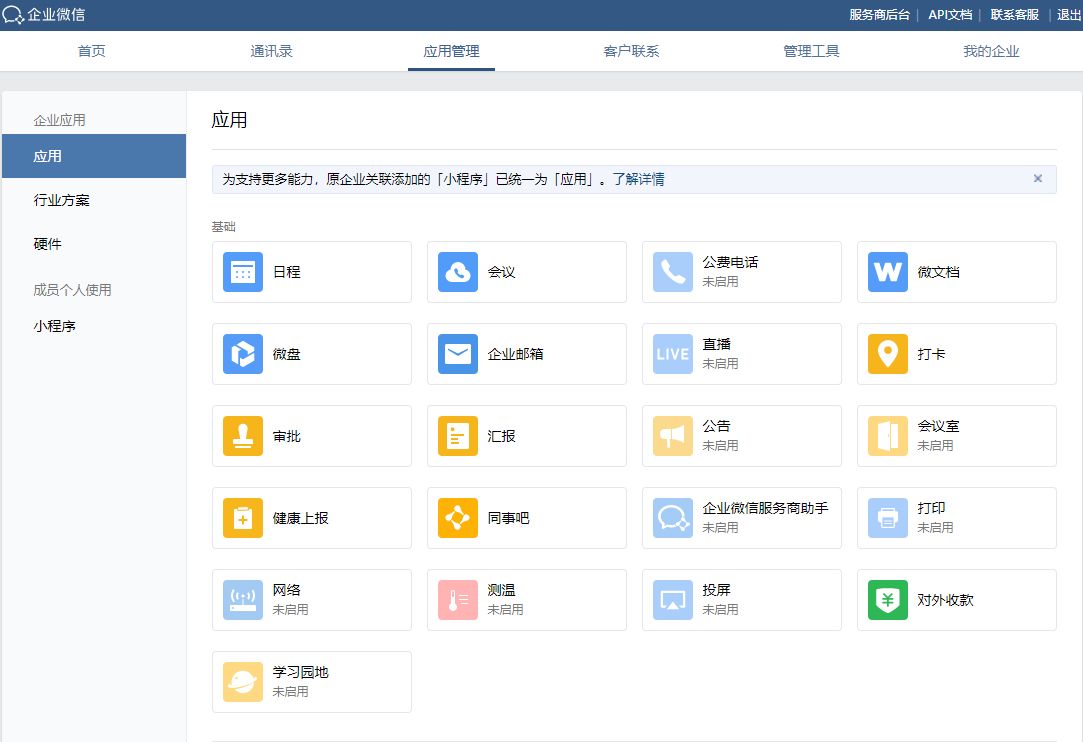Image resolution: width=1083 pixels, height=742 pixels.
Task: Open 小程序 in the sidebar
Action: click(x=55, y=326)
